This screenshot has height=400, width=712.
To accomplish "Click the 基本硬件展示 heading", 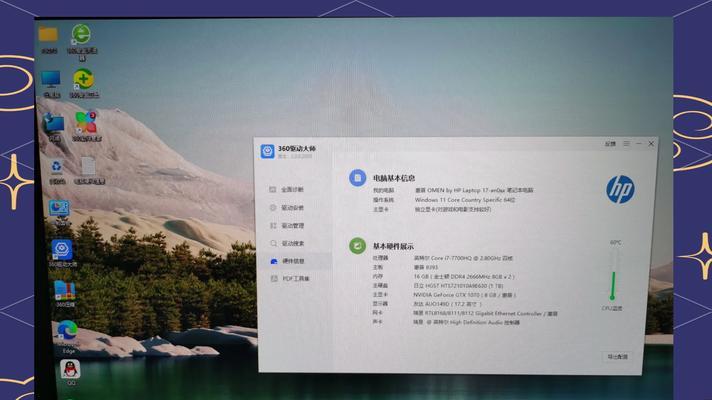I will tap(393, 246).
